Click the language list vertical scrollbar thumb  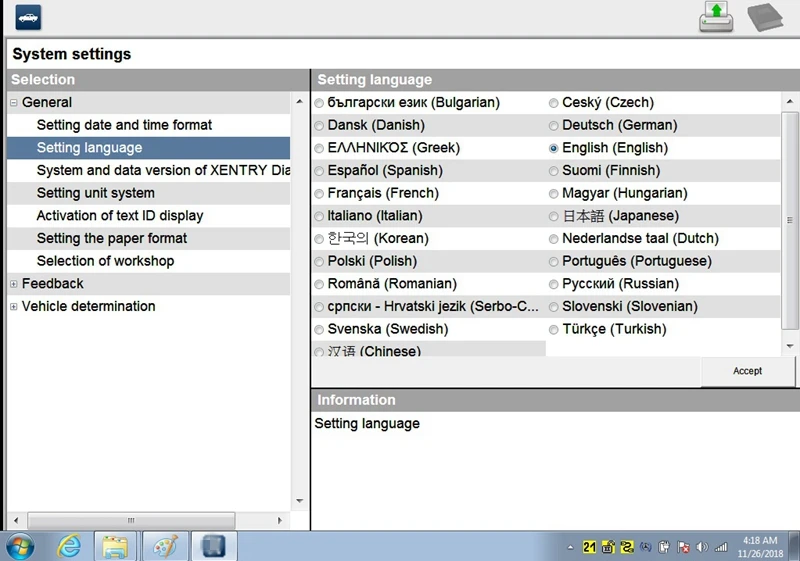point(790,220)
